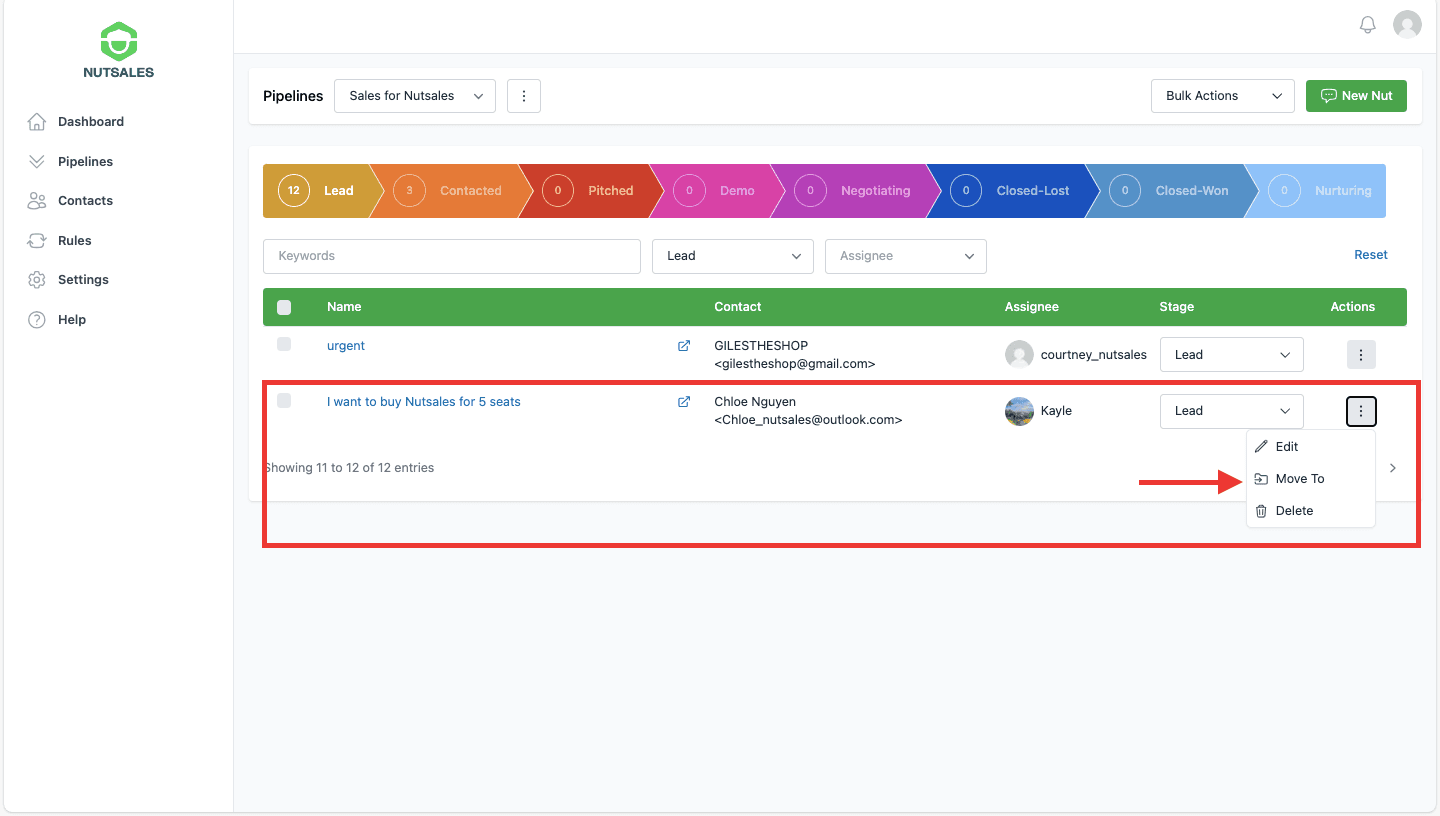
Task: Click the Nutsales logo
Action: (x=118, y=50)
